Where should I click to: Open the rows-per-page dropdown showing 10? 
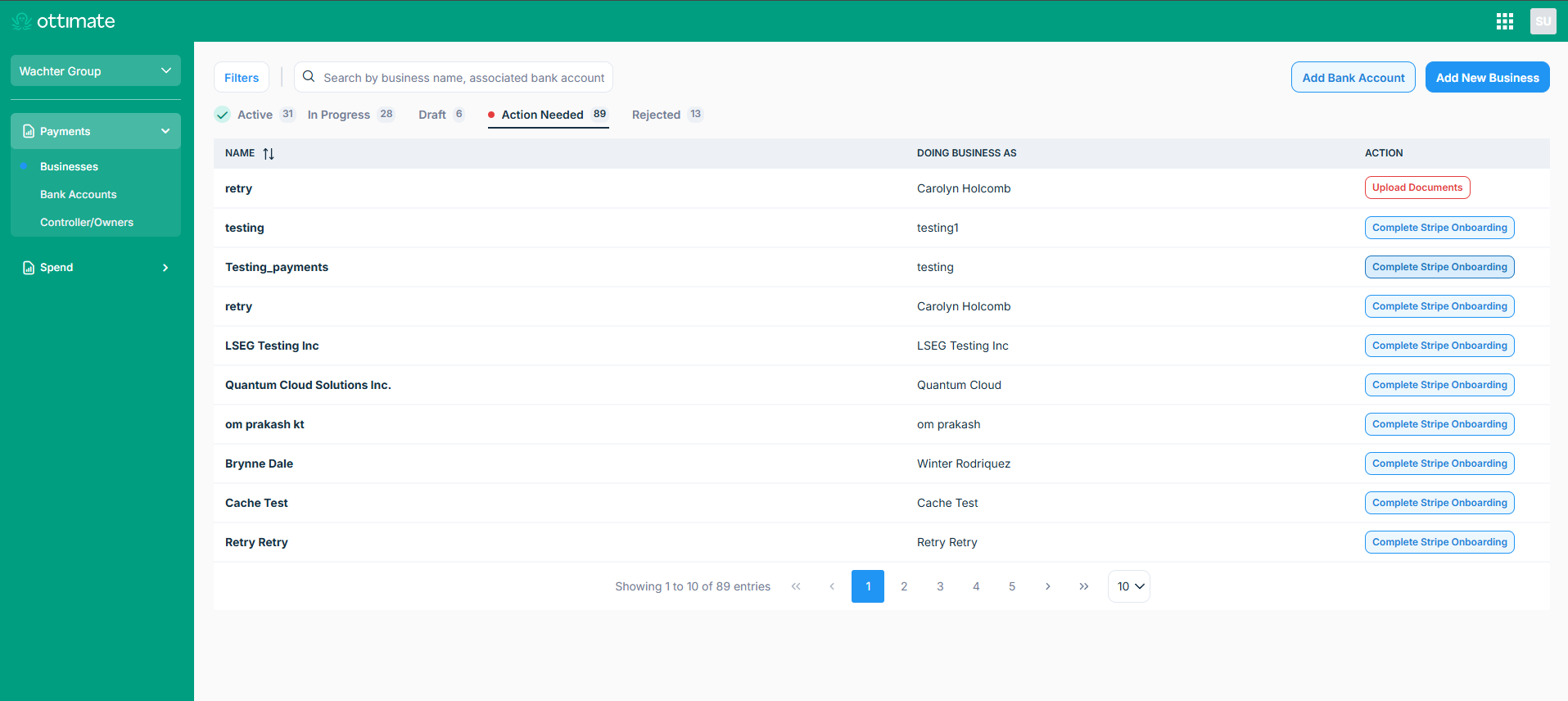(x=1129, y=586)
